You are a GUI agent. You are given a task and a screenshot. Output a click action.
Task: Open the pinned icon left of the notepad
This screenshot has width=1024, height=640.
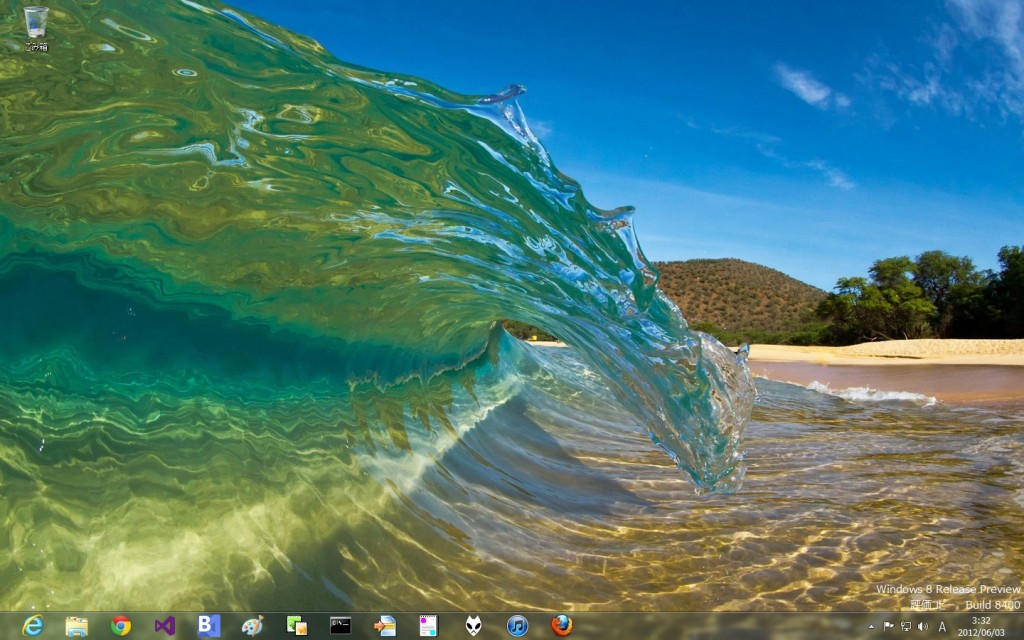[385, 626]
